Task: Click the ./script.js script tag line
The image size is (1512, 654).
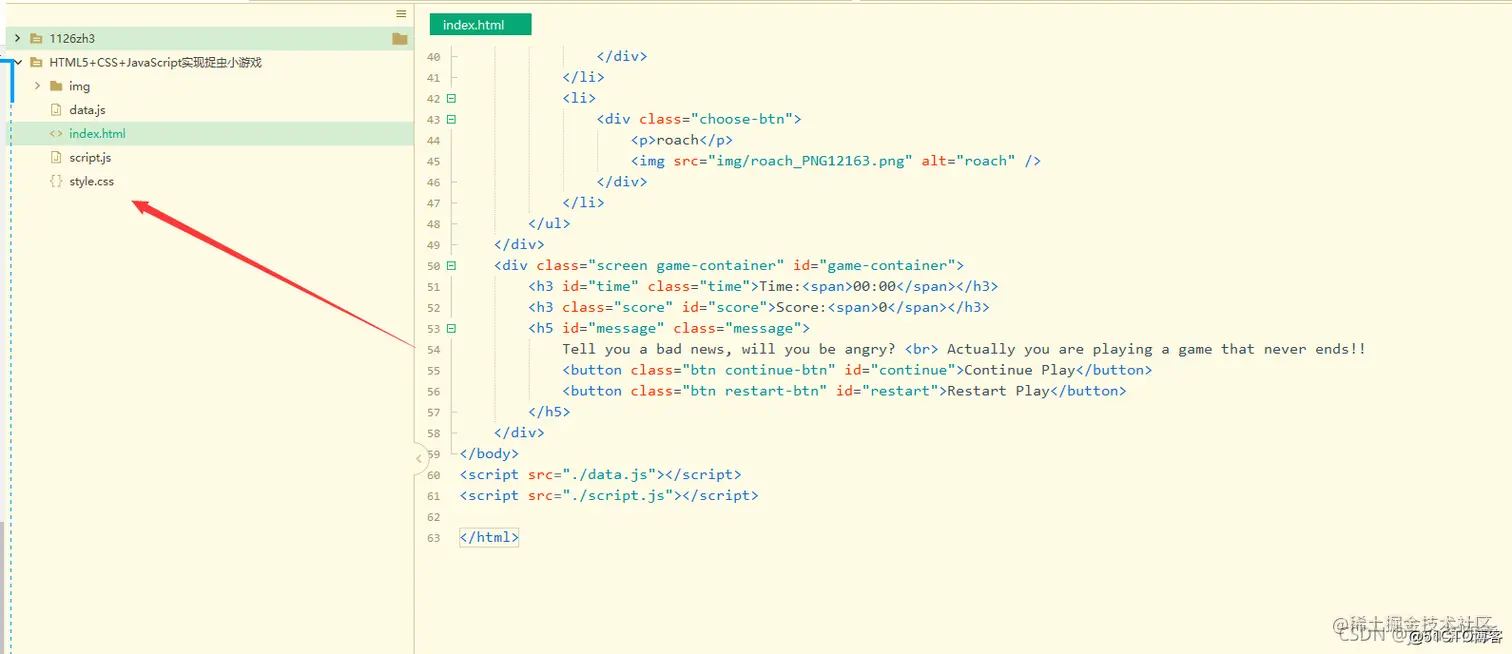Action: [609, 495]
